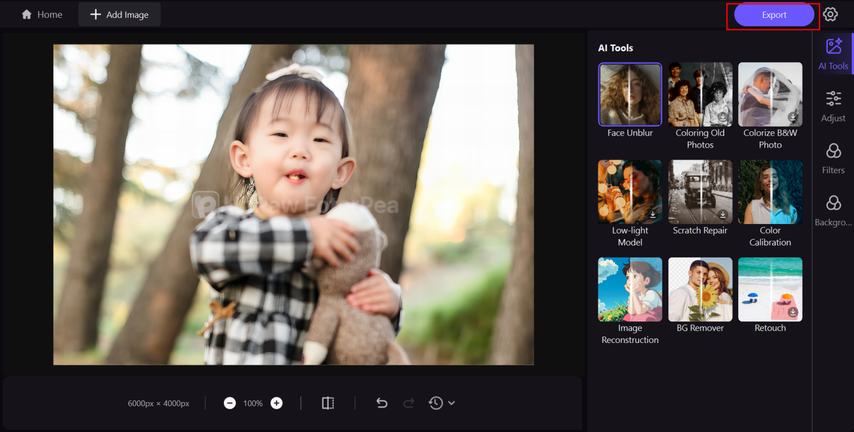Click the Add Image button
Viewport: 854px width, 432px height.
pos(120,15)
